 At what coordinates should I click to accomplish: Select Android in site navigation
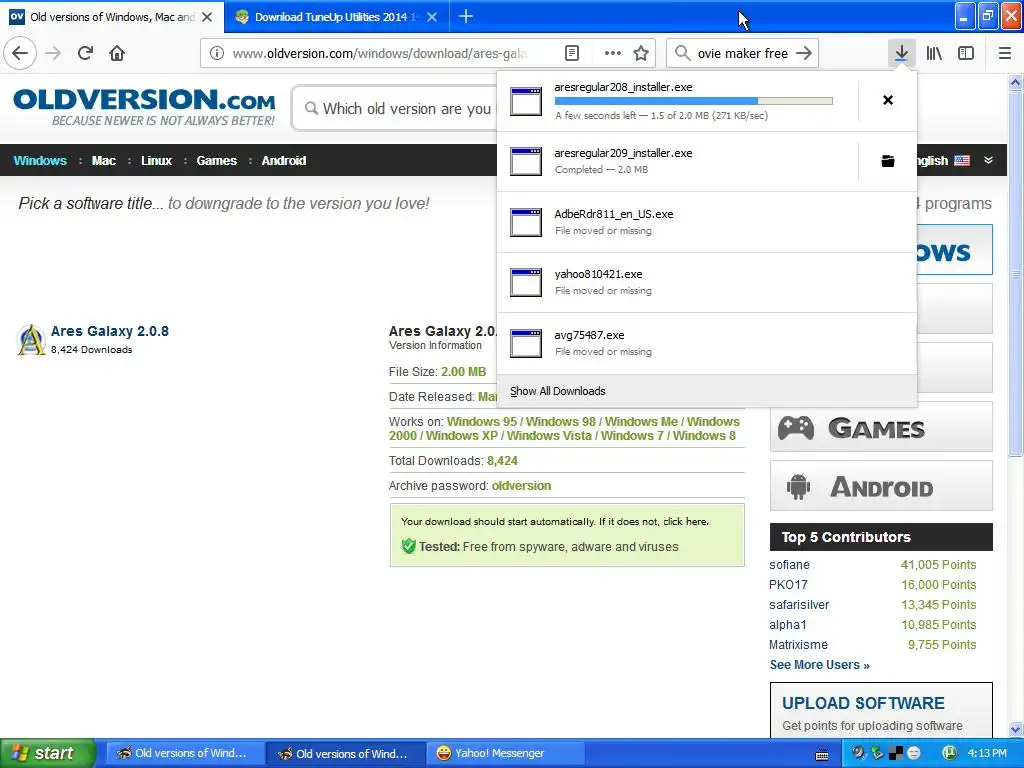coord(283,160)
